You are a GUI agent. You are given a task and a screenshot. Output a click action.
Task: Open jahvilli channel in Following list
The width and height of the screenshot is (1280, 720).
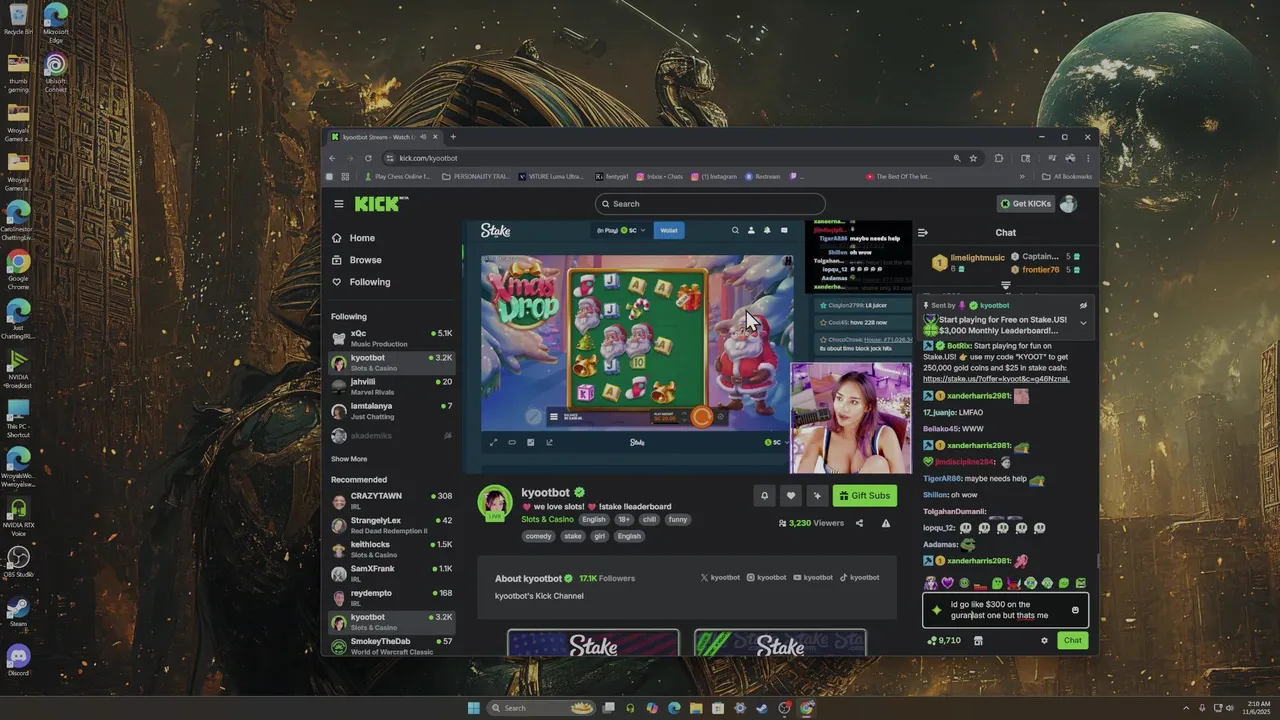point(392,386)
